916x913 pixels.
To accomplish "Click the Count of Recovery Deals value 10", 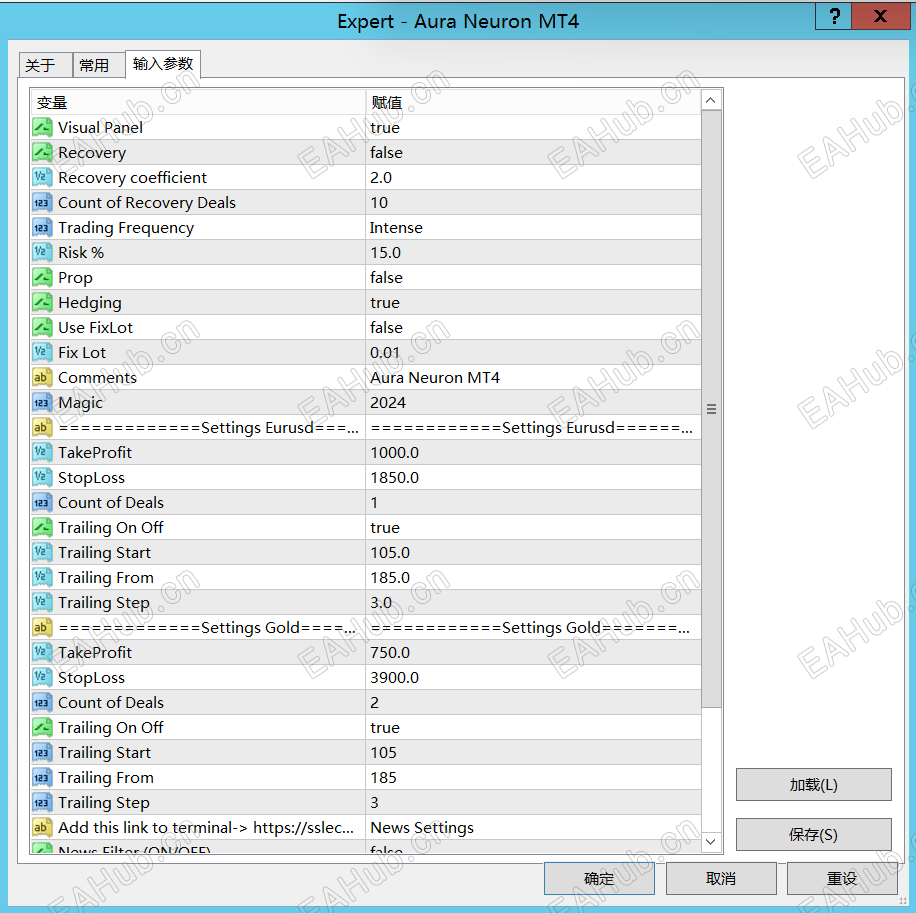I will click(x=379, y=203).
